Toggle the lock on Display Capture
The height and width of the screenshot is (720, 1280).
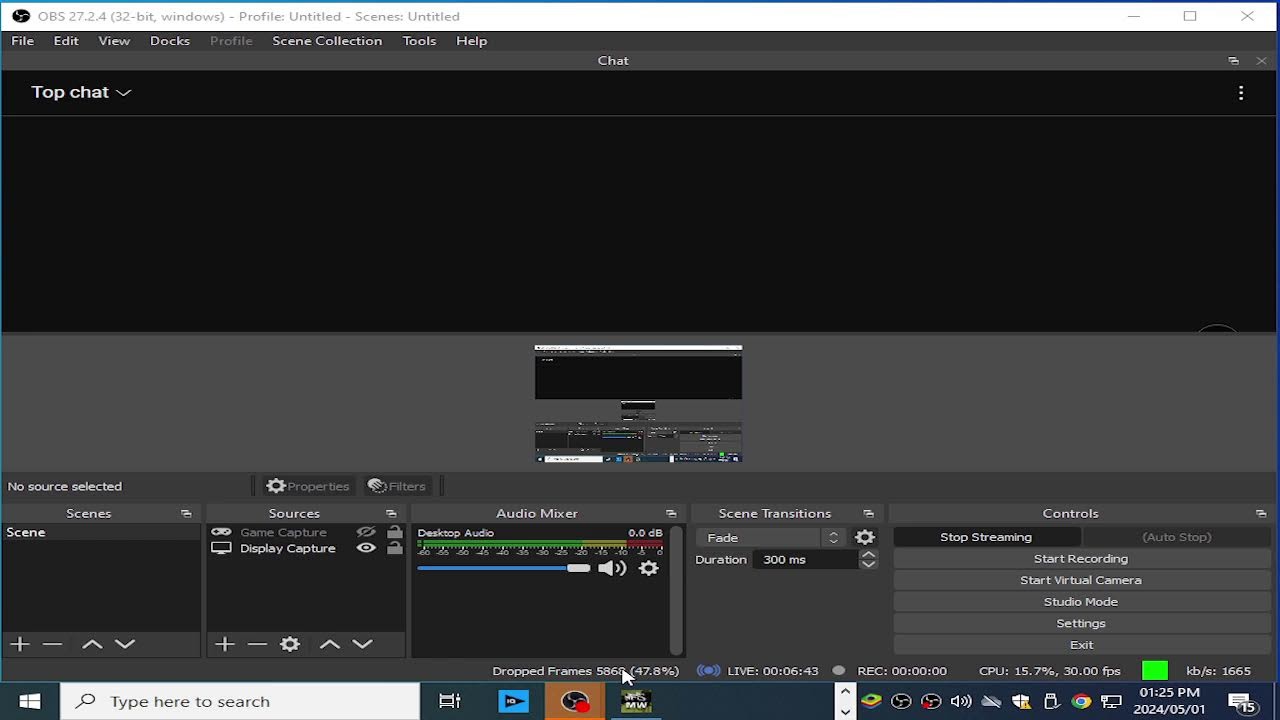click(395, 549)
